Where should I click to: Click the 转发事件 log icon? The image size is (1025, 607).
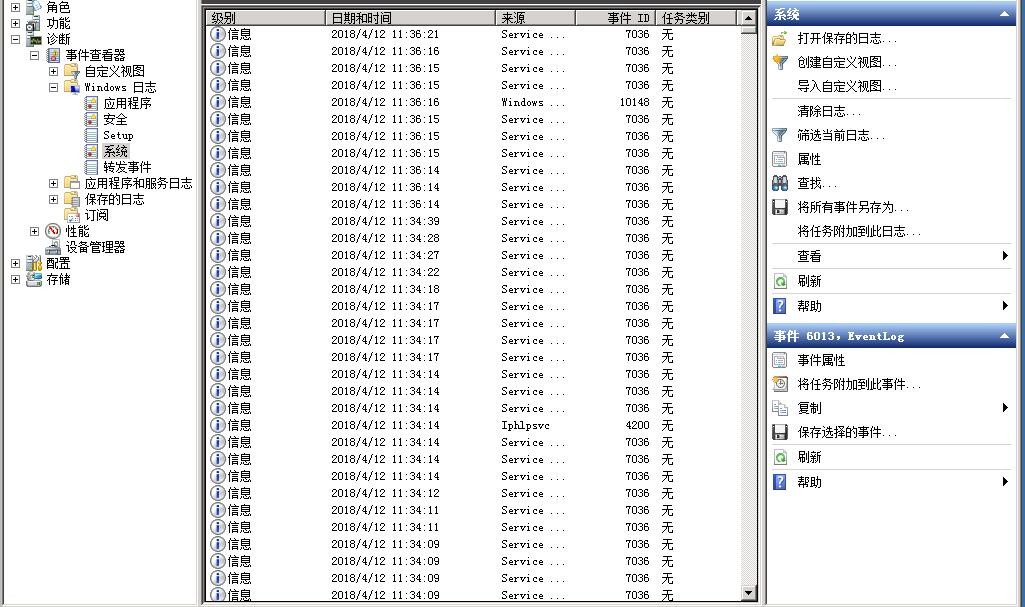(x=92, y=167)
